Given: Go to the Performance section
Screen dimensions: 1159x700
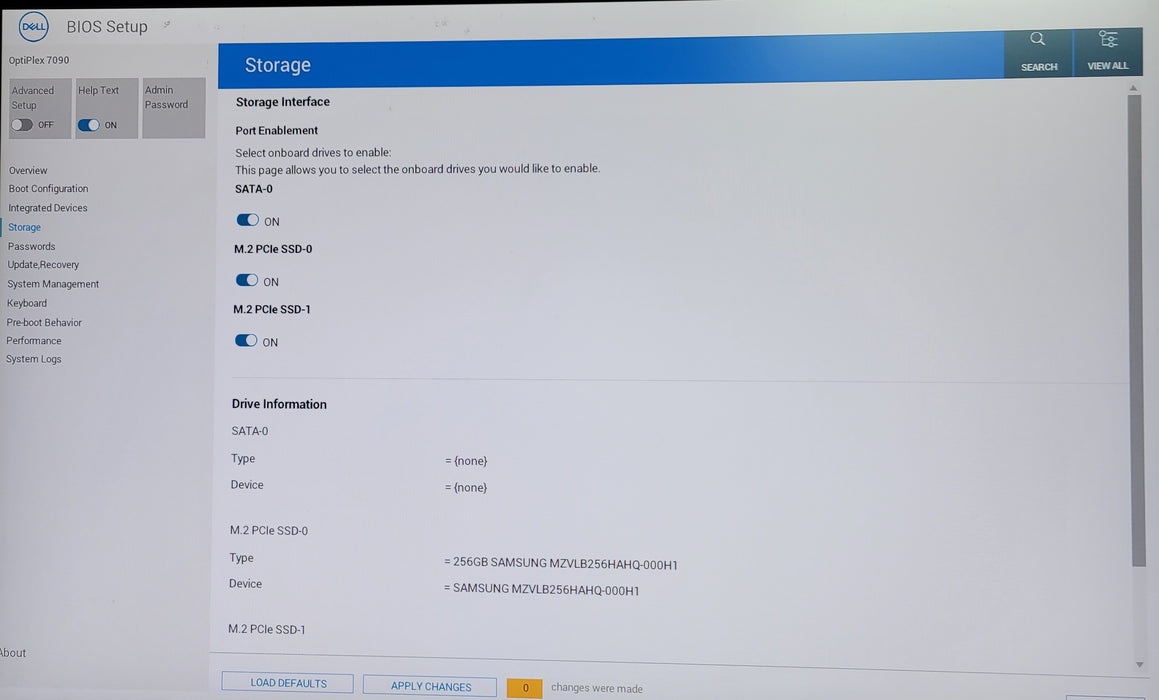Looking at the screenshot, I should (x=33, y=341).
